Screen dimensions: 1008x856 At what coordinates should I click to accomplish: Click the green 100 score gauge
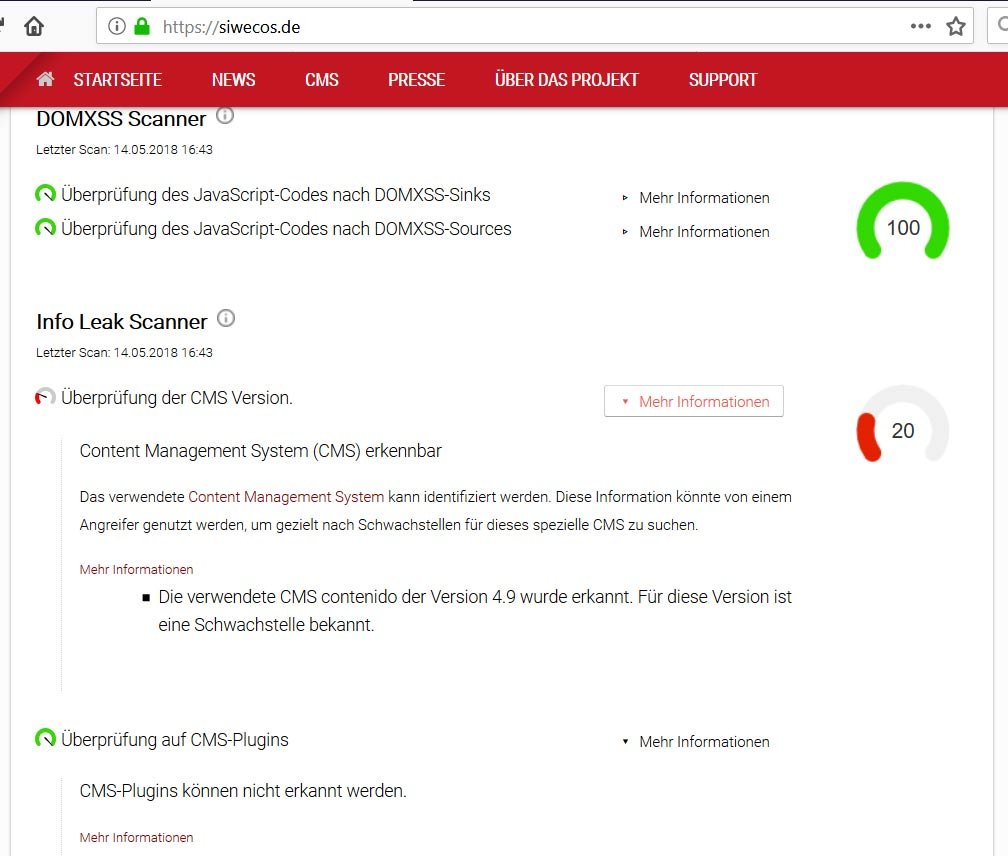[902, 222]
